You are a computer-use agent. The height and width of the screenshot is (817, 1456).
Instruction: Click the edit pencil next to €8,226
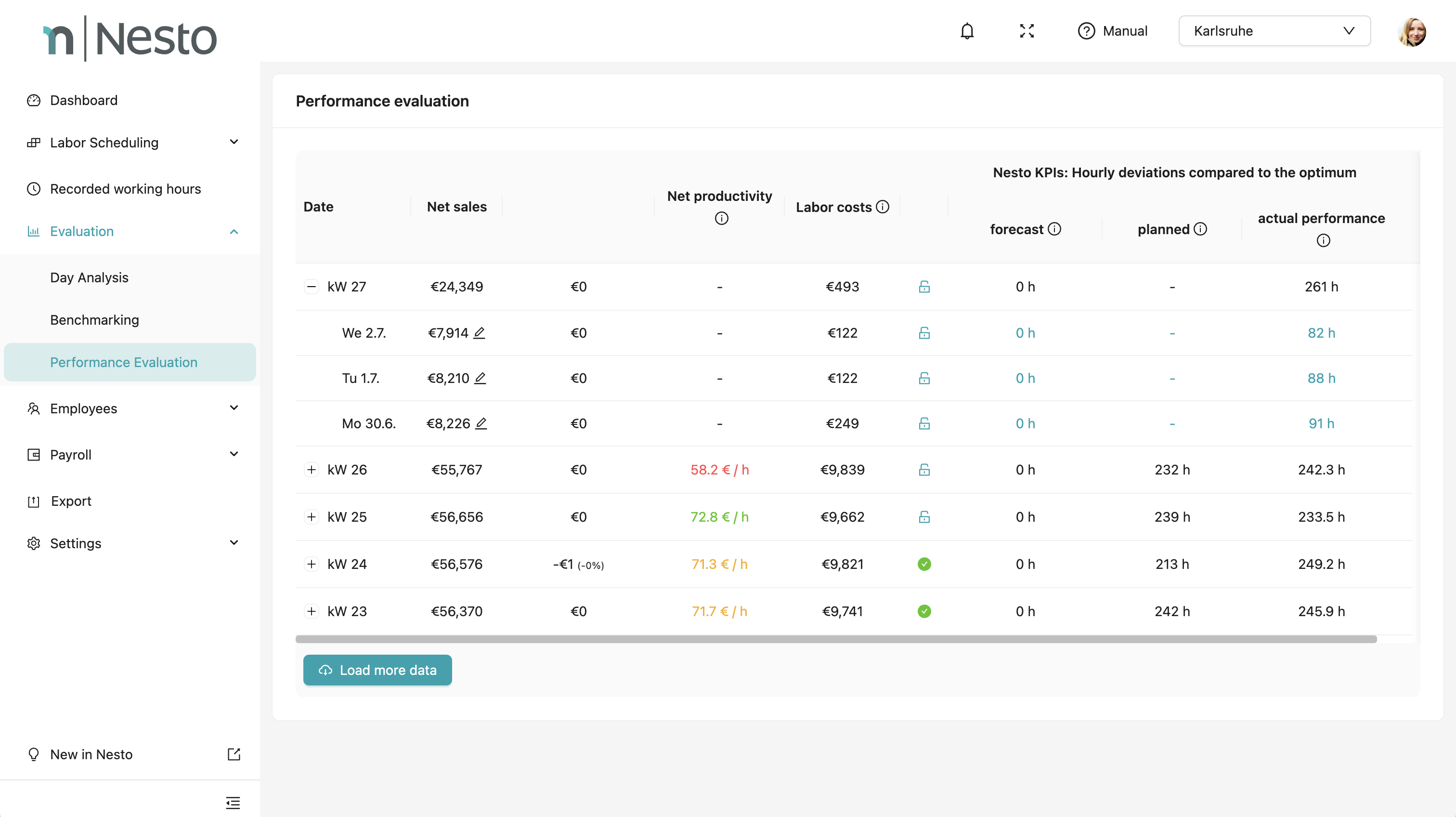[481, 423]
